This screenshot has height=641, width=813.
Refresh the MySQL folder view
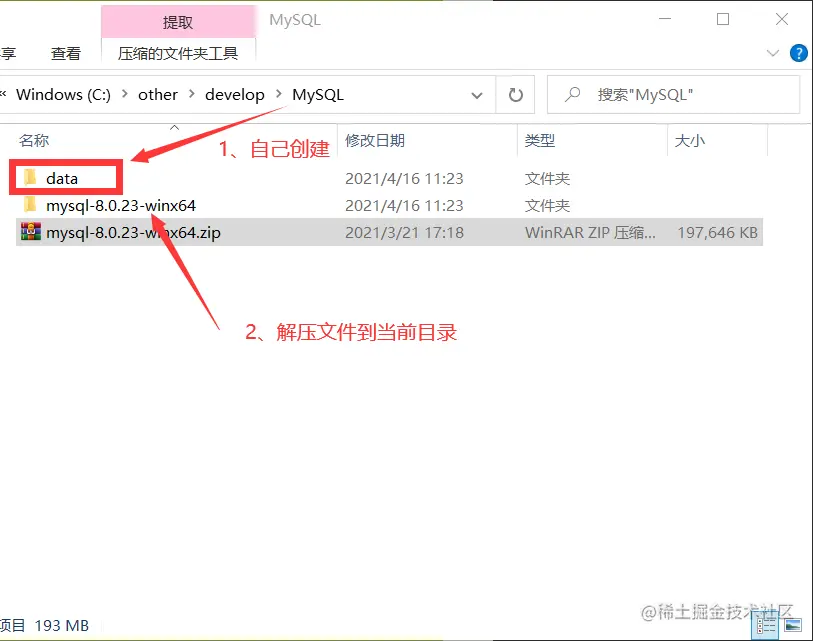[515, 95]
